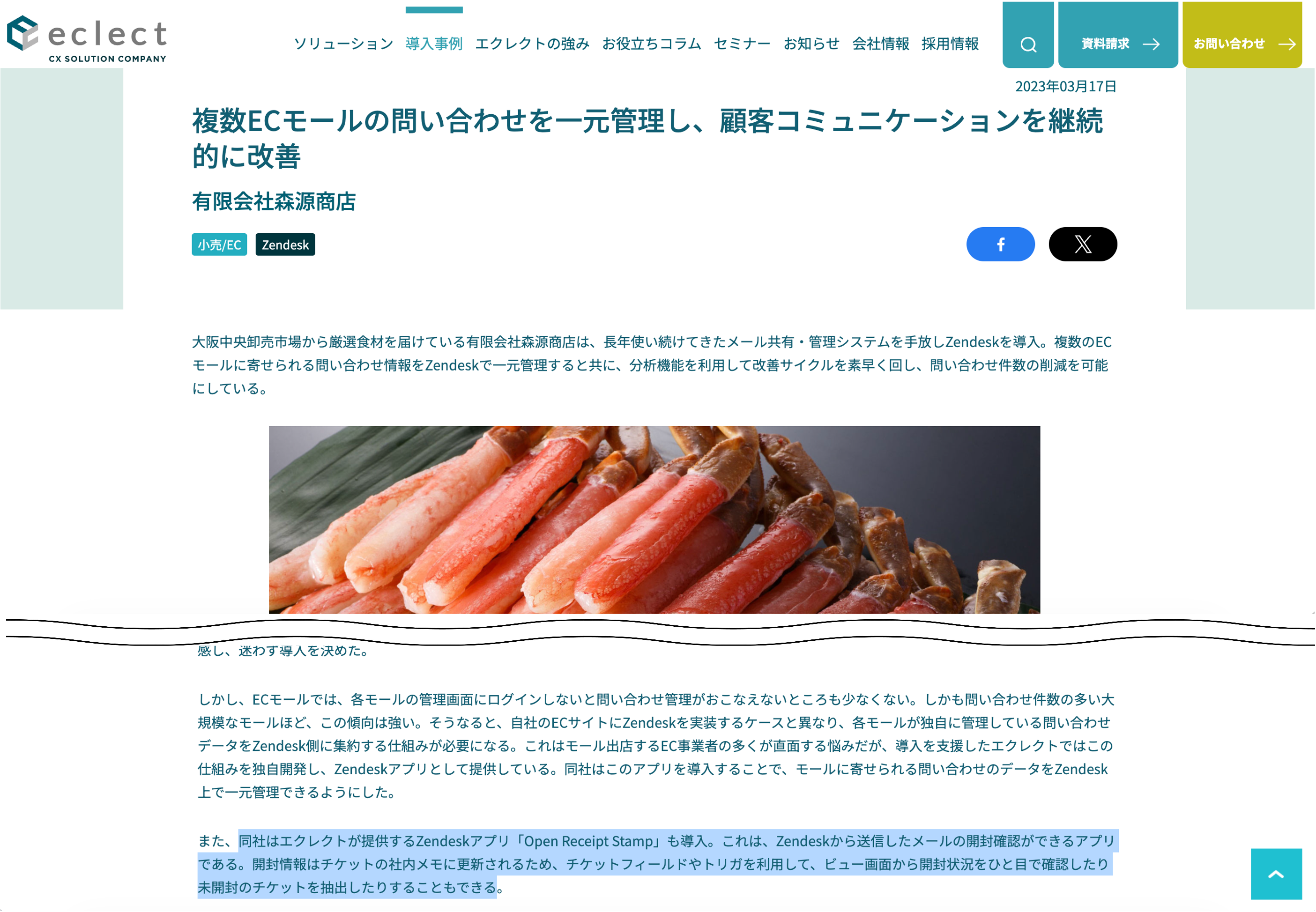
Task: Go to 採用情報 page
Action: point(950,44)
